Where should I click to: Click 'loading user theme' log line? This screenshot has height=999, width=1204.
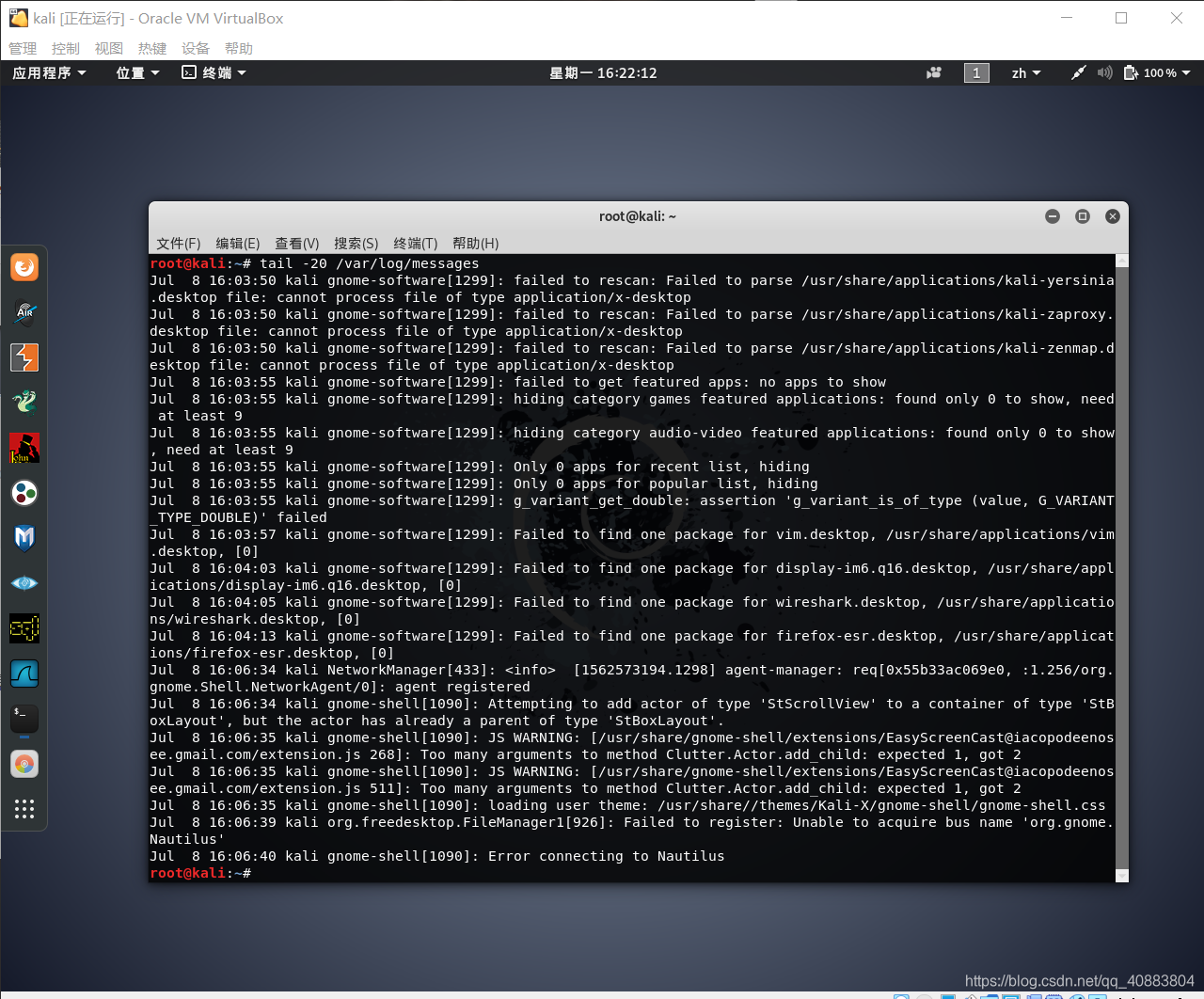point(627,805)
